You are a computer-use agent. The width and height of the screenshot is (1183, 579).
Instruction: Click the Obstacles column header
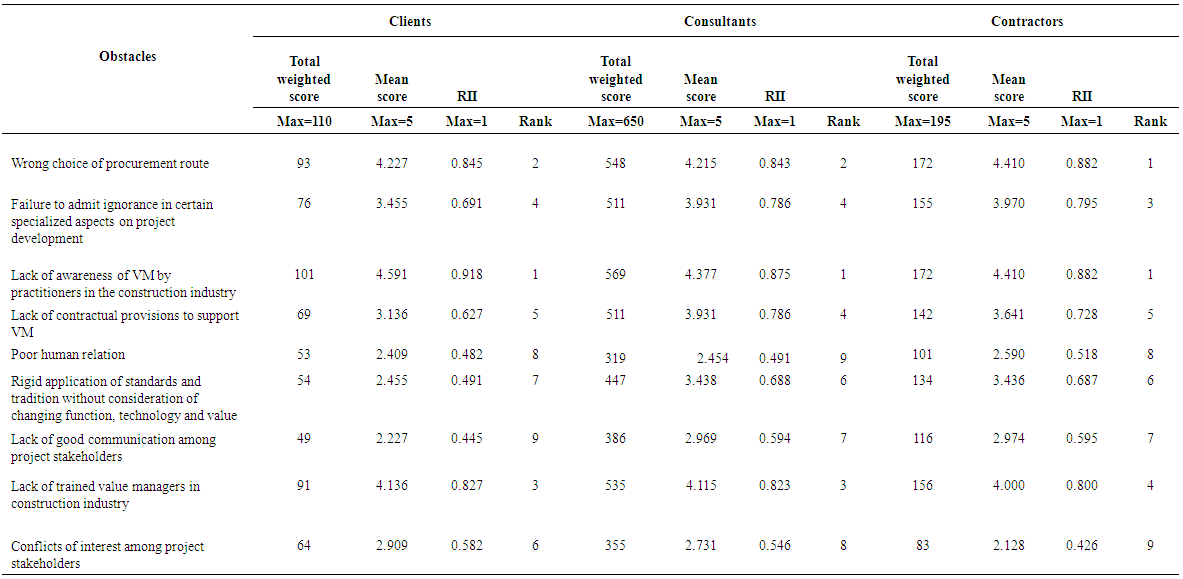pos(127,57)
